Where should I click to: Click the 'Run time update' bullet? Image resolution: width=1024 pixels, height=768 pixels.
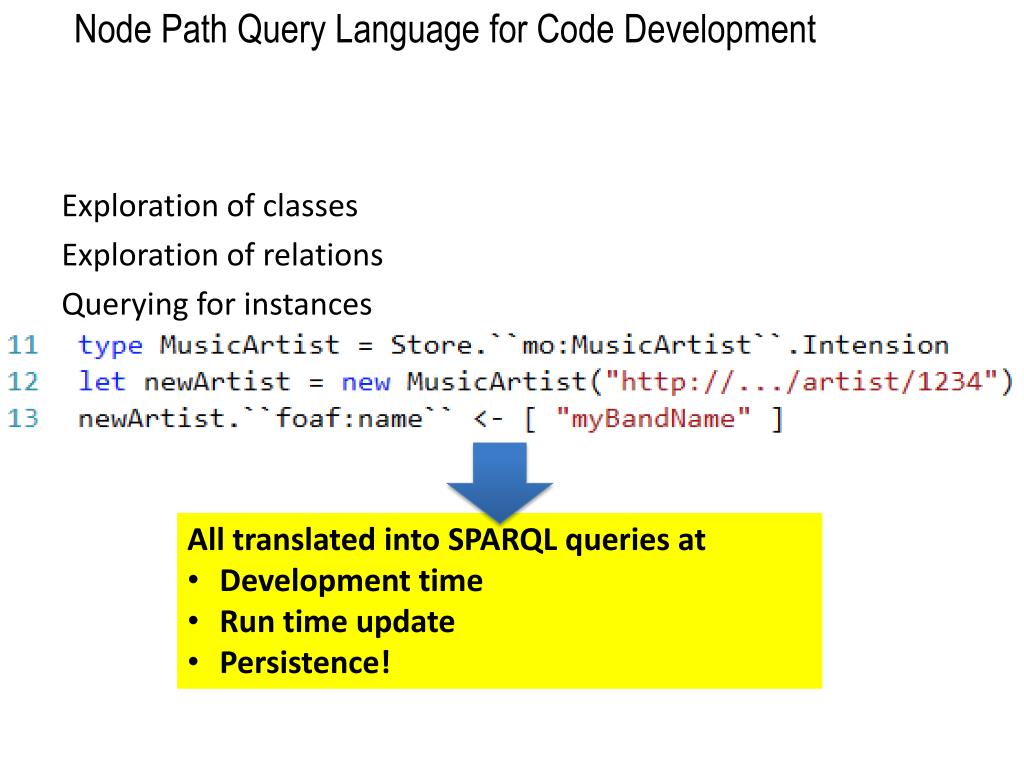(x=337, y=622)
